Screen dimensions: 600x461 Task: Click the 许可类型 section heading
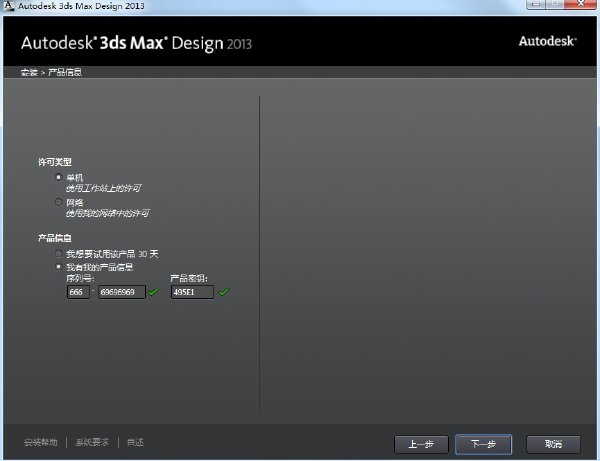point(55,162)
